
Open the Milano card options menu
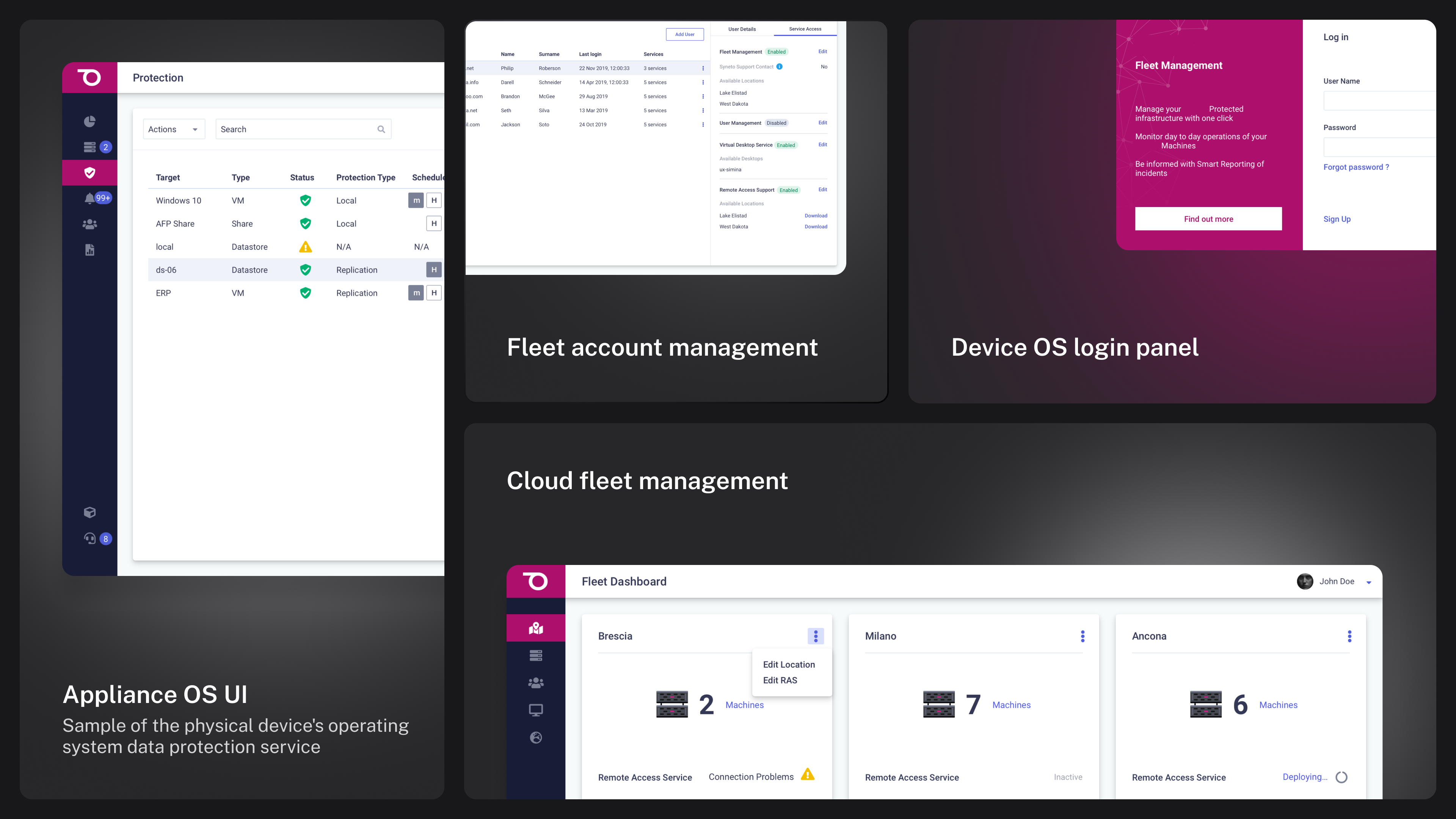pos(1083,636)
